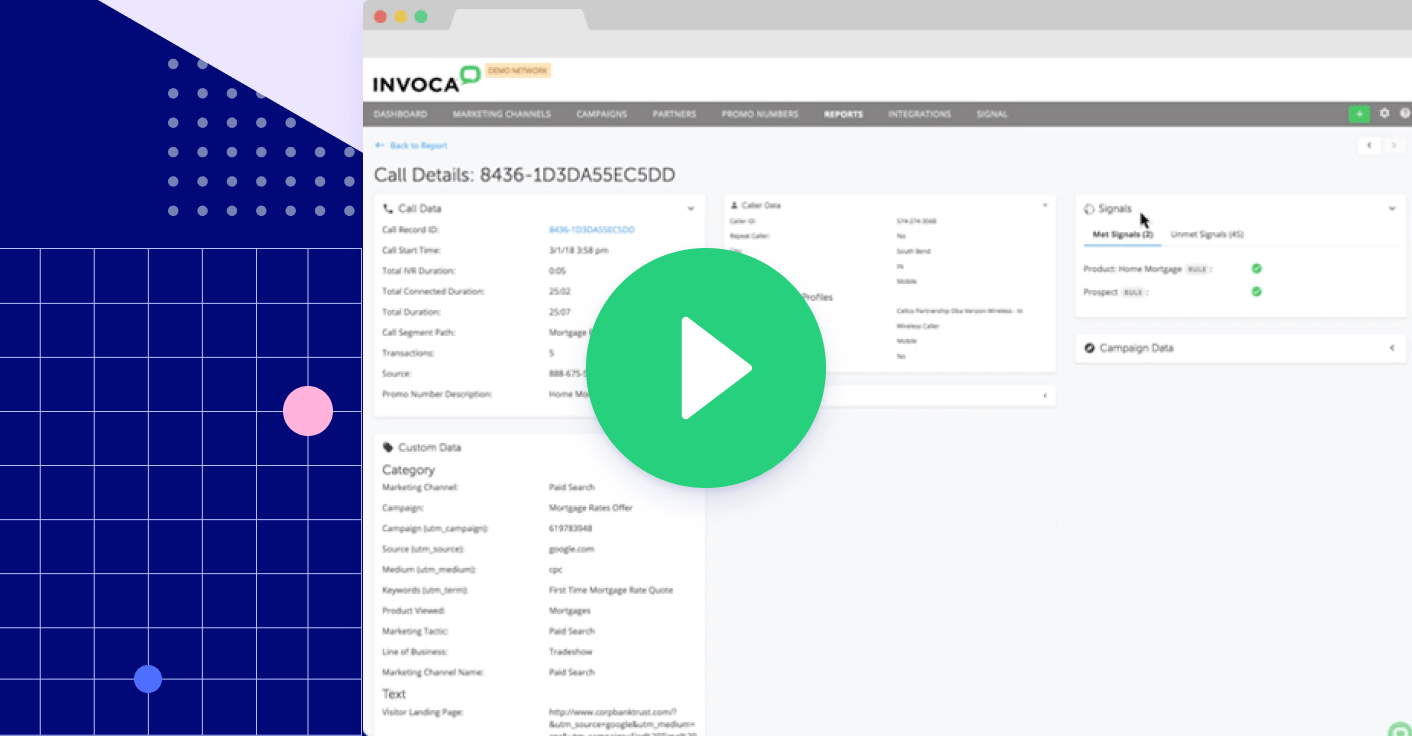Click the Signals panel target icon
This screenshot has height=736, width=1412.
coord(1088,208)
